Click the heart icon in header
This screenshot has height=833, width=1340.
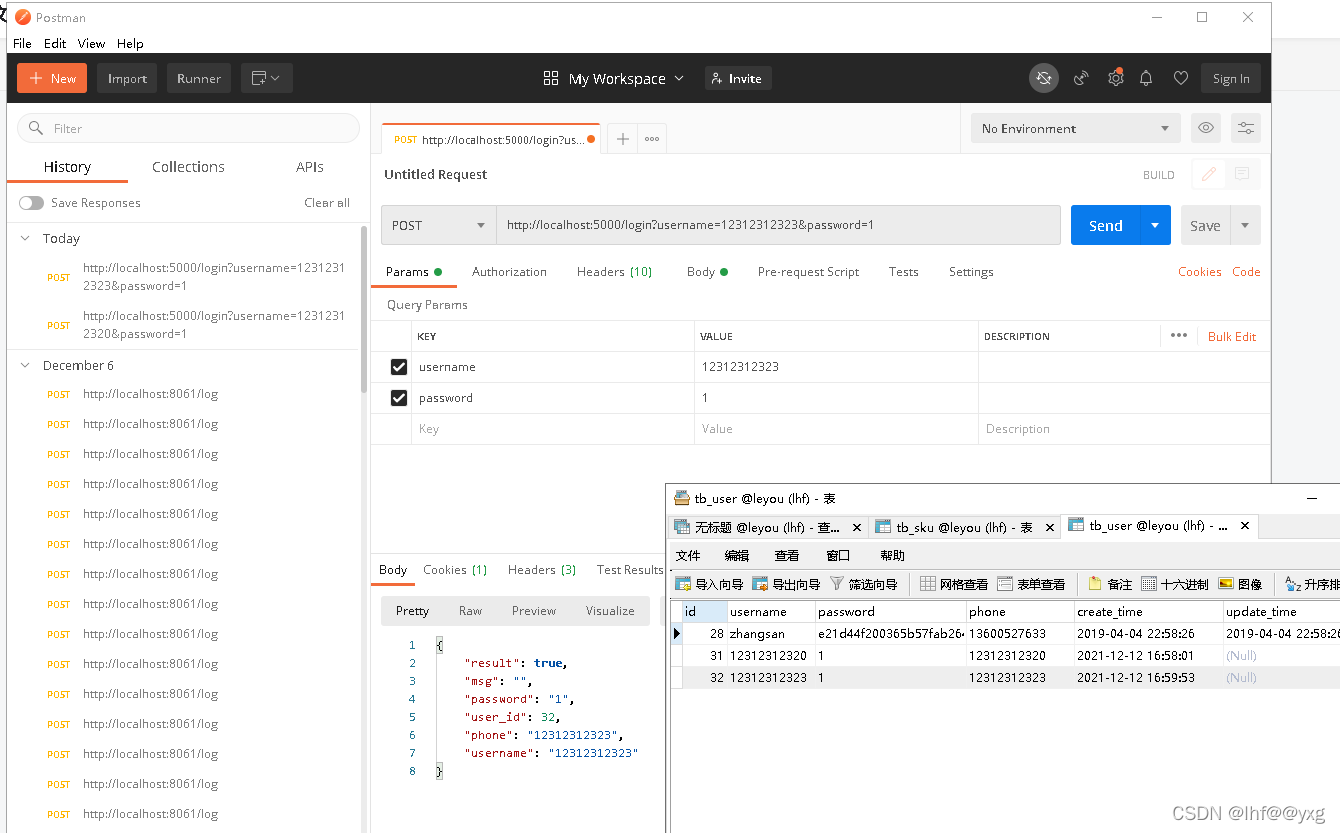tap(1181, 78)
